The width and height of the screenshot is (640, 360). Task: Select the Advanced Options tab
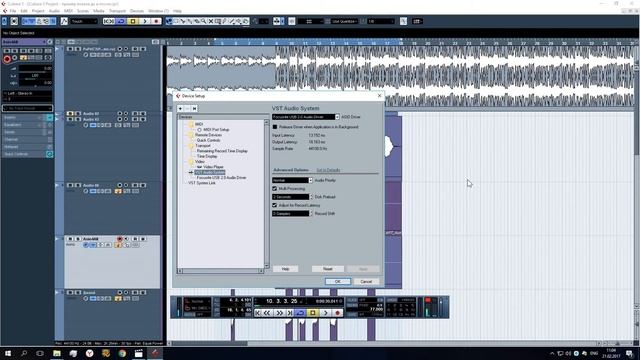coord(291,170)
